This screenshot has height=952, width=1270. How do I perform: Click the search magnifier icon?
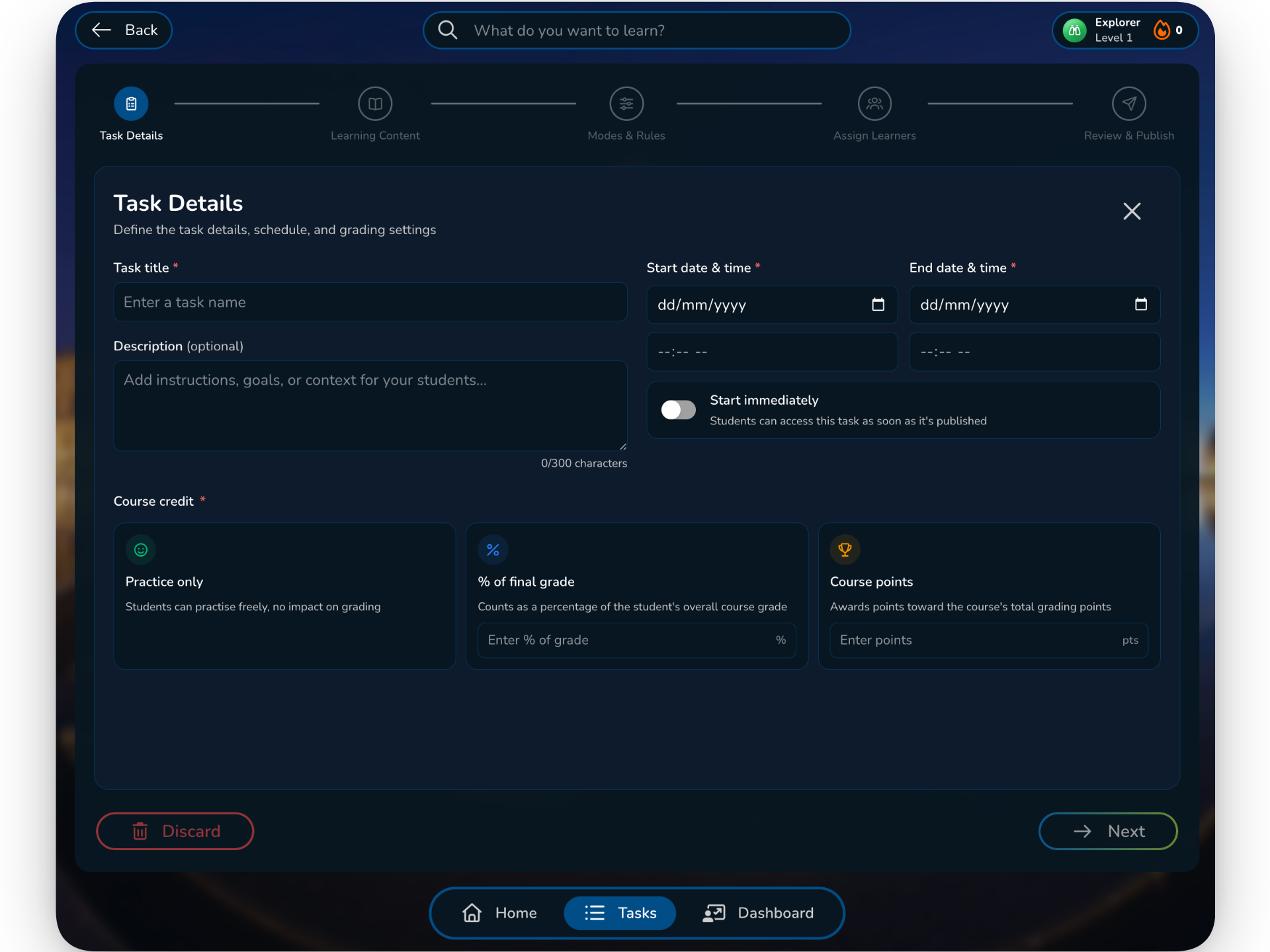448,30
